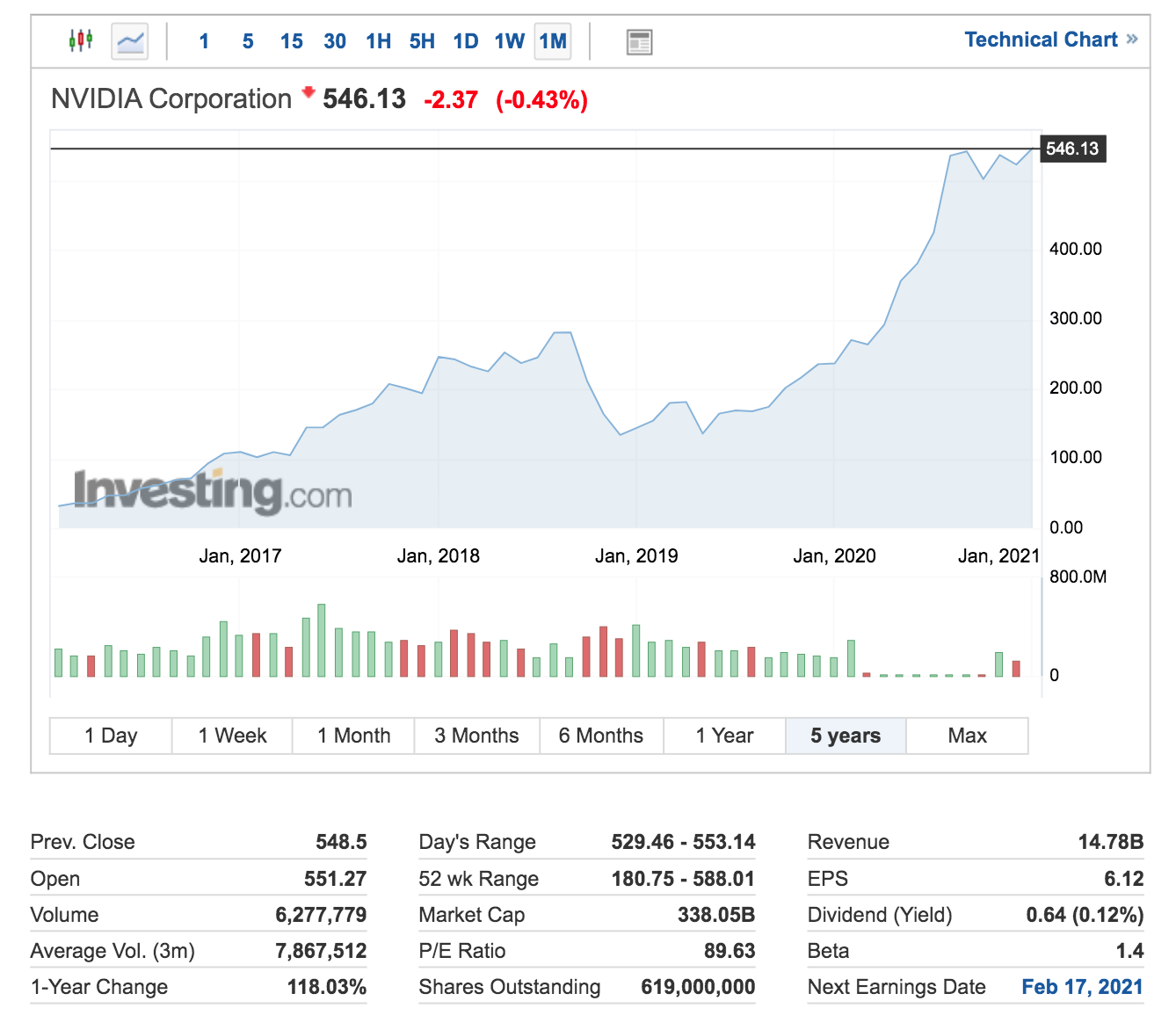Screen dimensions: 1176x1030
Task: Switch to candlestick chart type
Action: pos(80,40)
